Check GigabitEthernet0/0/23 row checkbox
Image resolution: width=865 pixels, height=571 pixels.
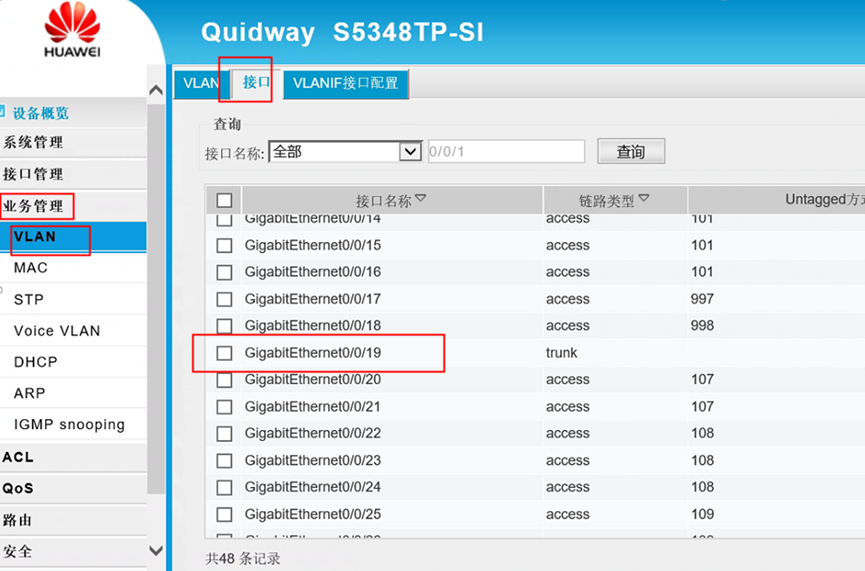224,460
